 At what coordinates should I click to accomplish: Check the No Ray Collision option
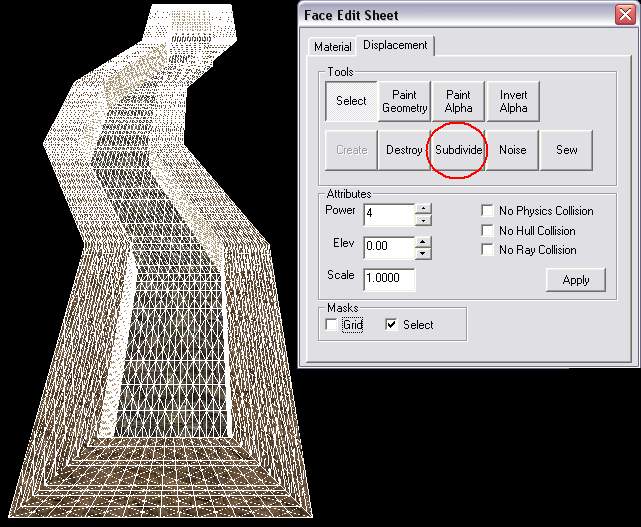coord(488,249)
